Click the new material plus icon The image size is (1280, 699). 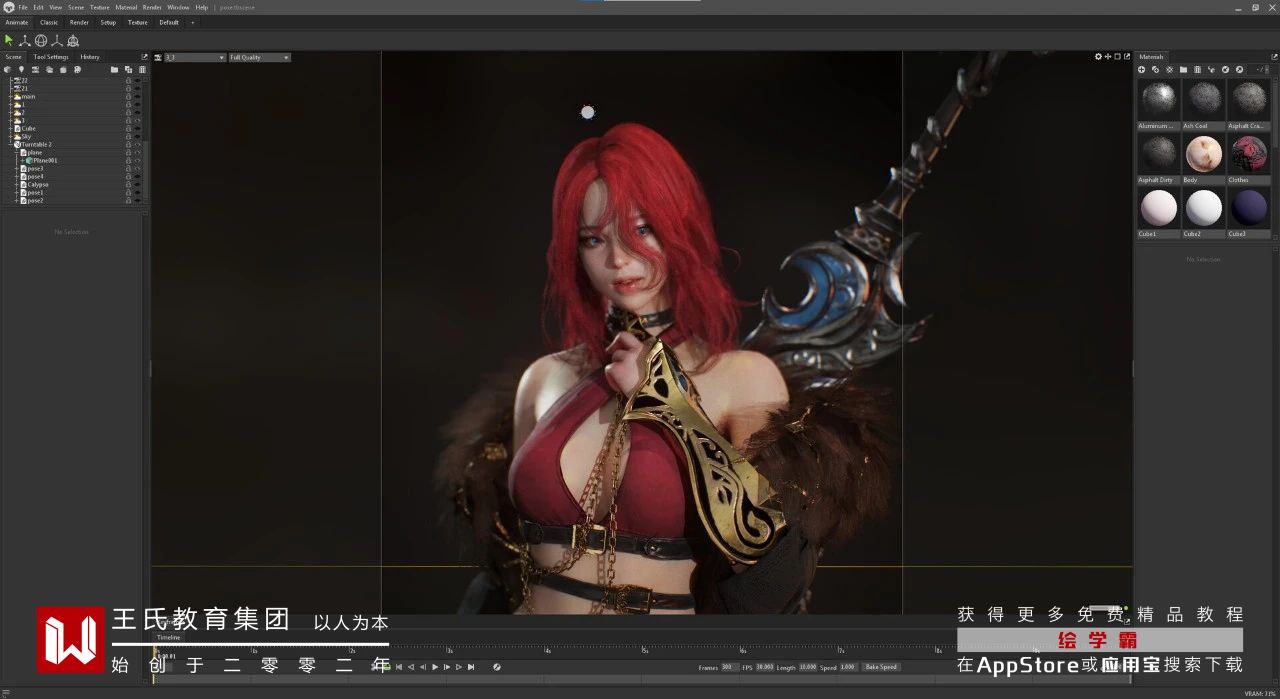(x=1141, y=69)
